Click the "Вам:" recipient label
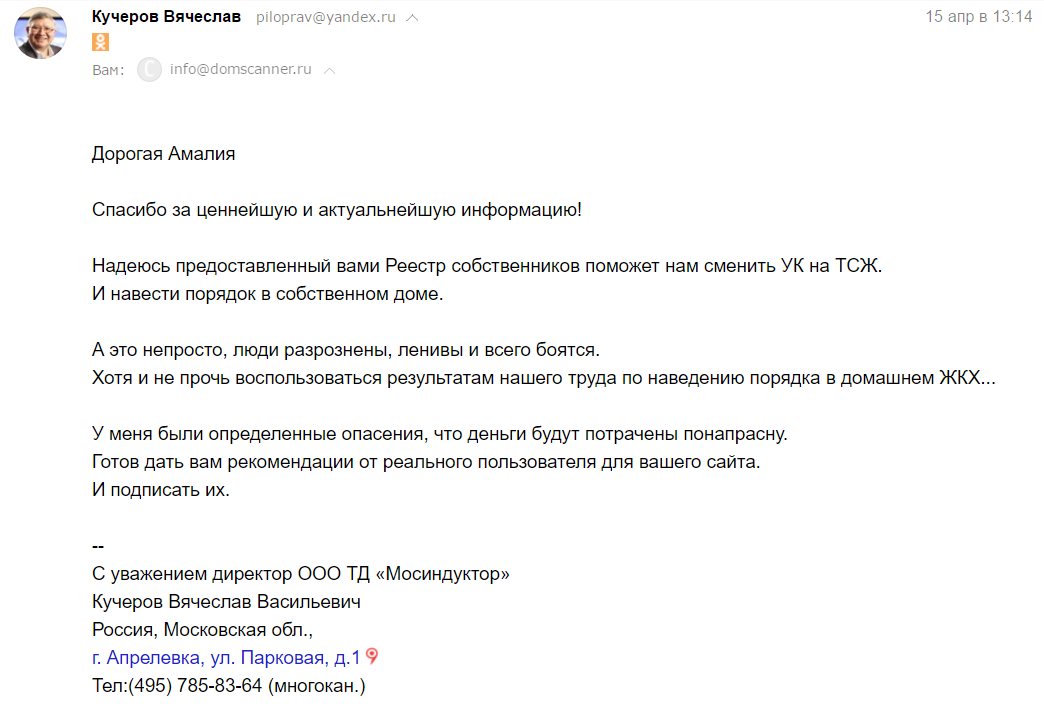Screen dimensions: 1044x704 108,70
